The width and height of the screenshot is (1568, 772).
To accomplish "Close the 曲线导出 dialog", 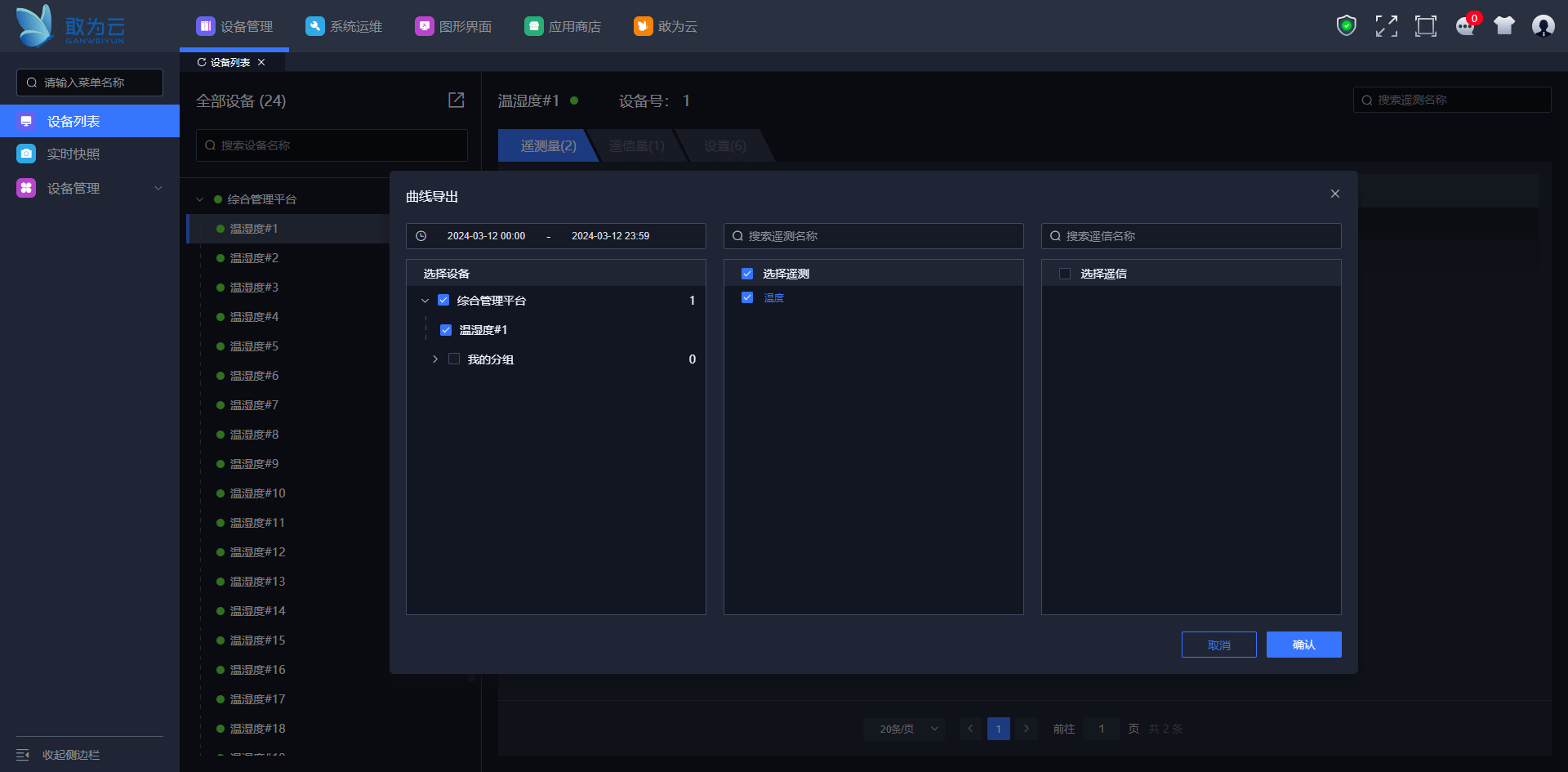I will (1335, 194).
